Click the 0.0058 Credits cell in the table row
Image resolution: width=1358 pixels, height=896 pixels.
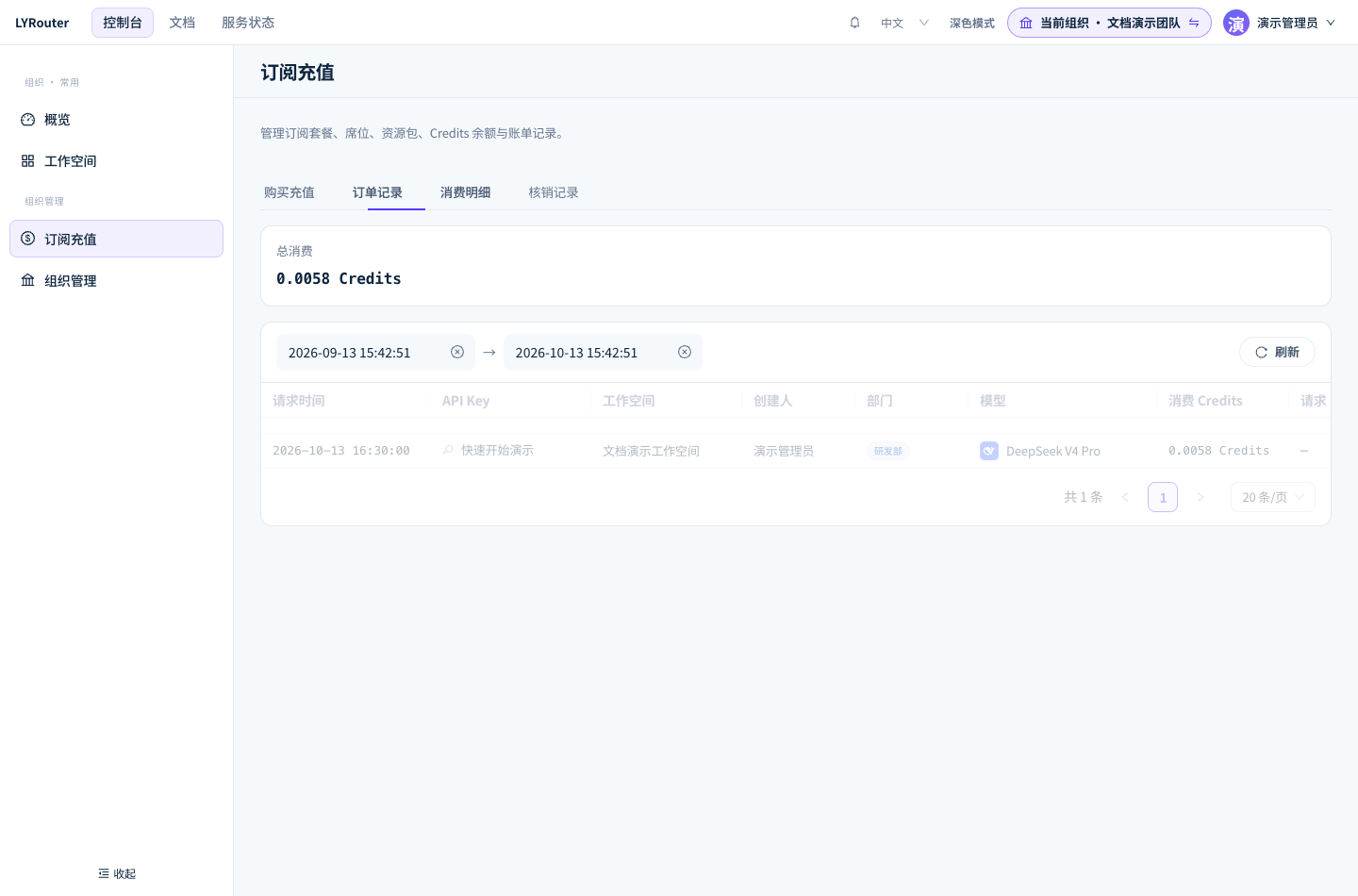click(x=1219, y=451)
